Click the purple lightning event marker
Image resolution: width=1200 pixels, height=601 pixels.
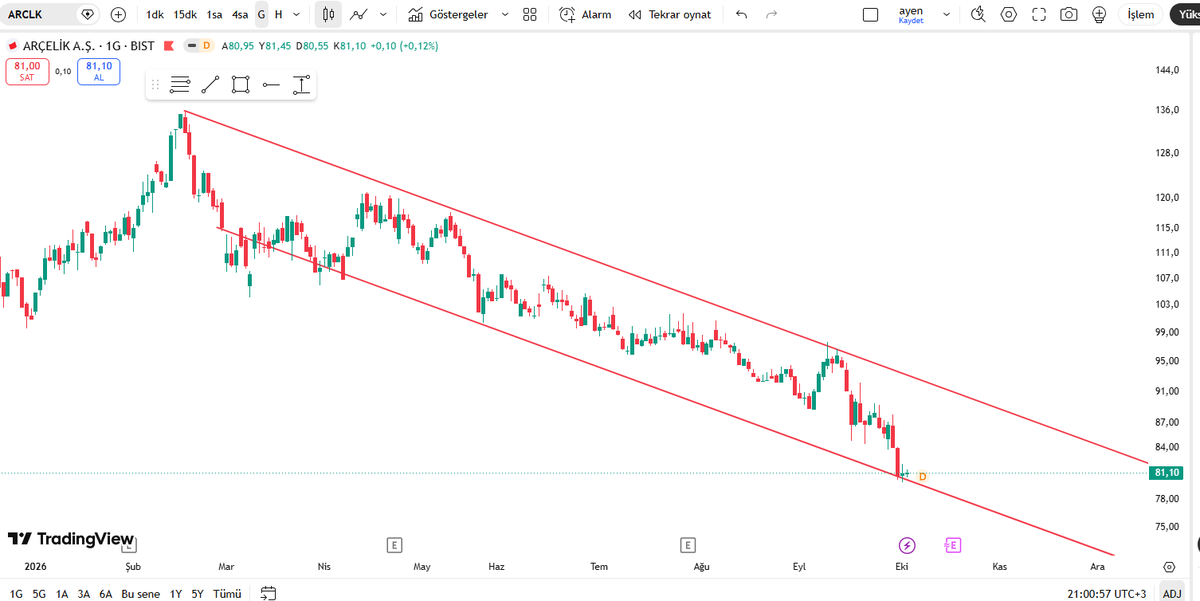(x=907, y=545)
